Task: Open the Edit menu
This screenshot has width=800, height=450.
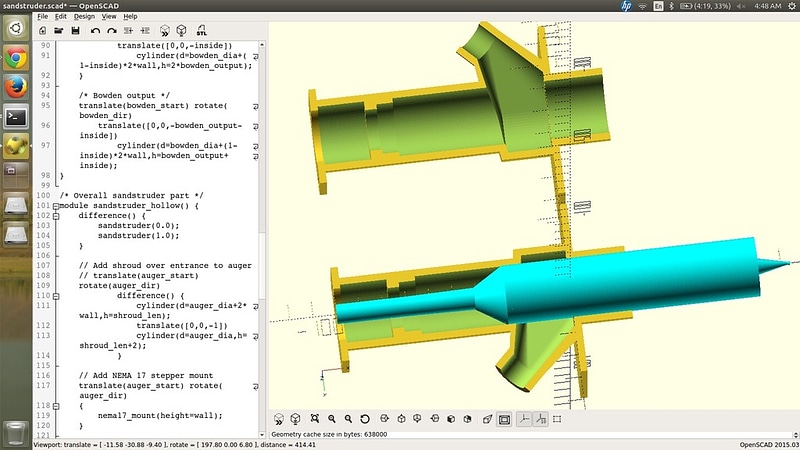Action: coord(61,16)
